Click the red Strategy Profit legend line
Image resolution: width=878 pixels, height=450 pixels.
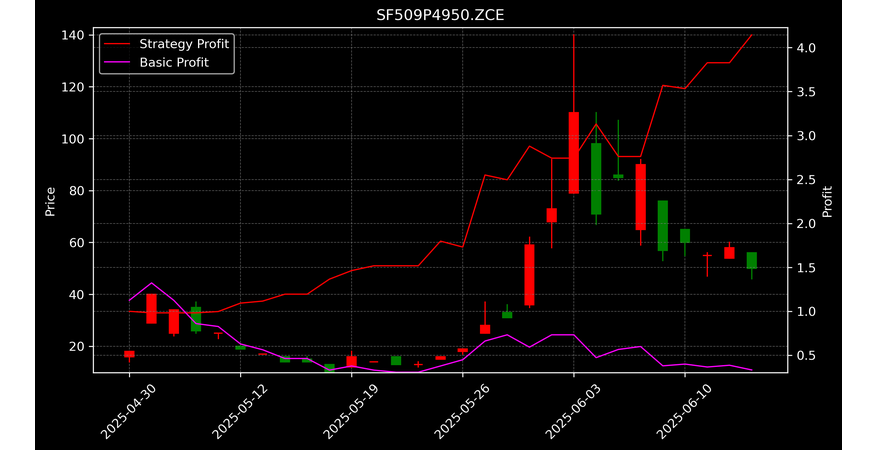coord(117,44)
